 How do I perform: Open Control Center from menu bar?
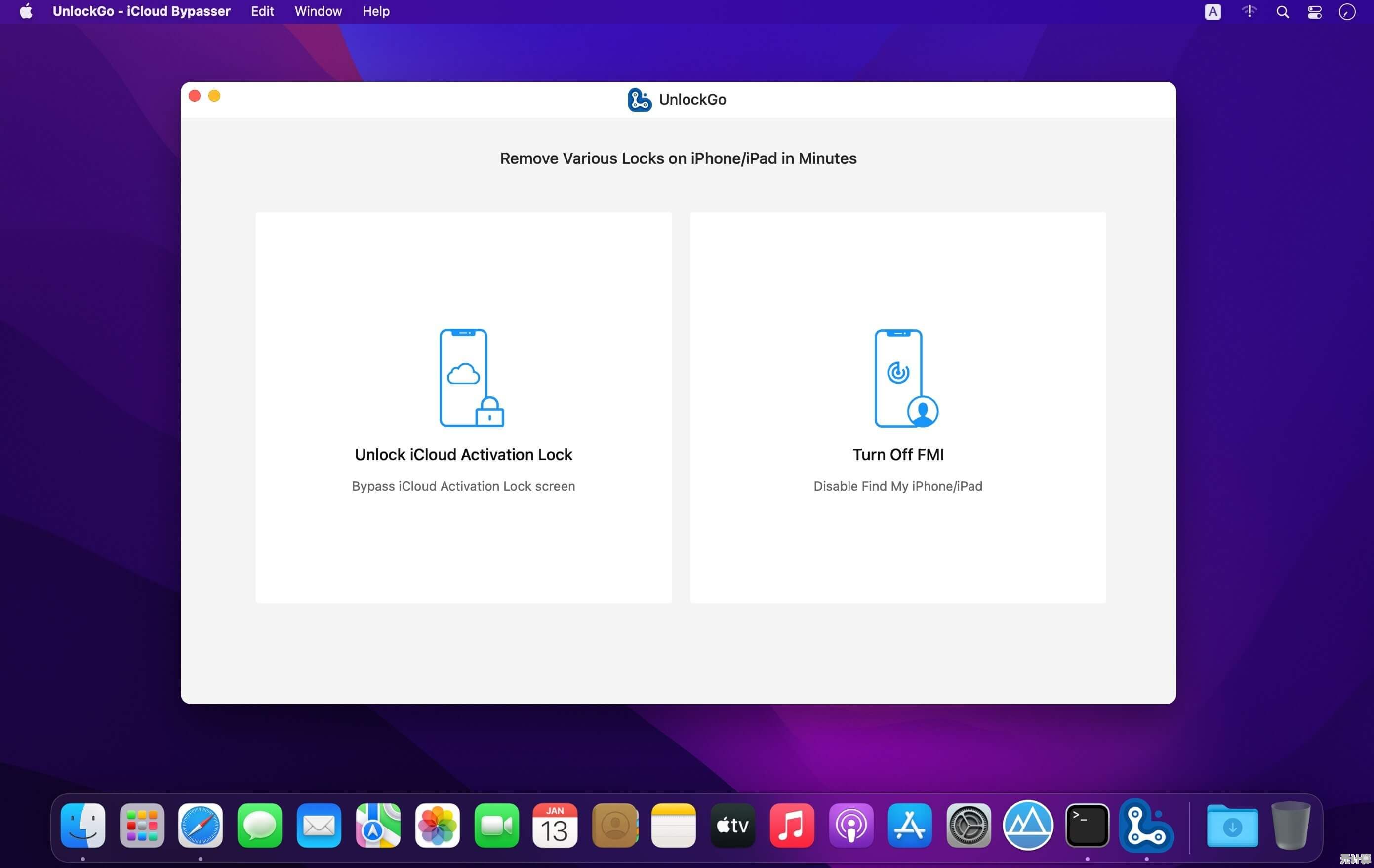(1314, 12)
